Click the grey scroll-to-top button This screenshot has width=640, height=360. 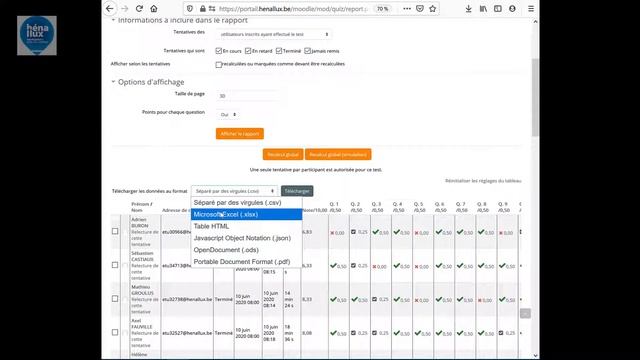(x=525, y=313)
